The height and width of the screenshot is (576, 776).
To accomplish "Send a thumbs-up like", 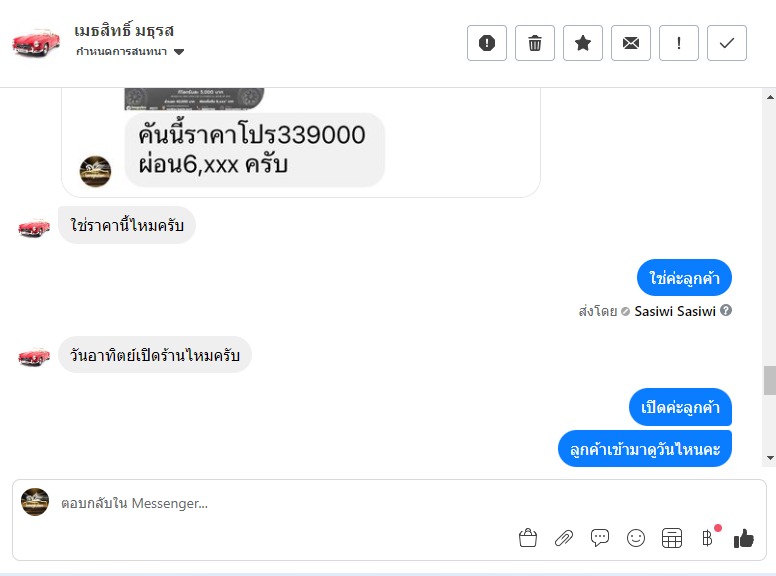I will (743, 538).
